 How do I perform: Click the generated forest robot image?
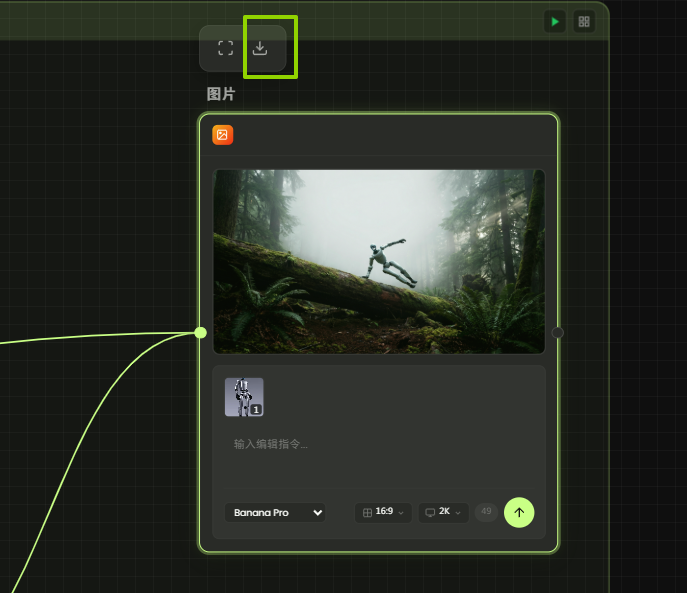379,260
